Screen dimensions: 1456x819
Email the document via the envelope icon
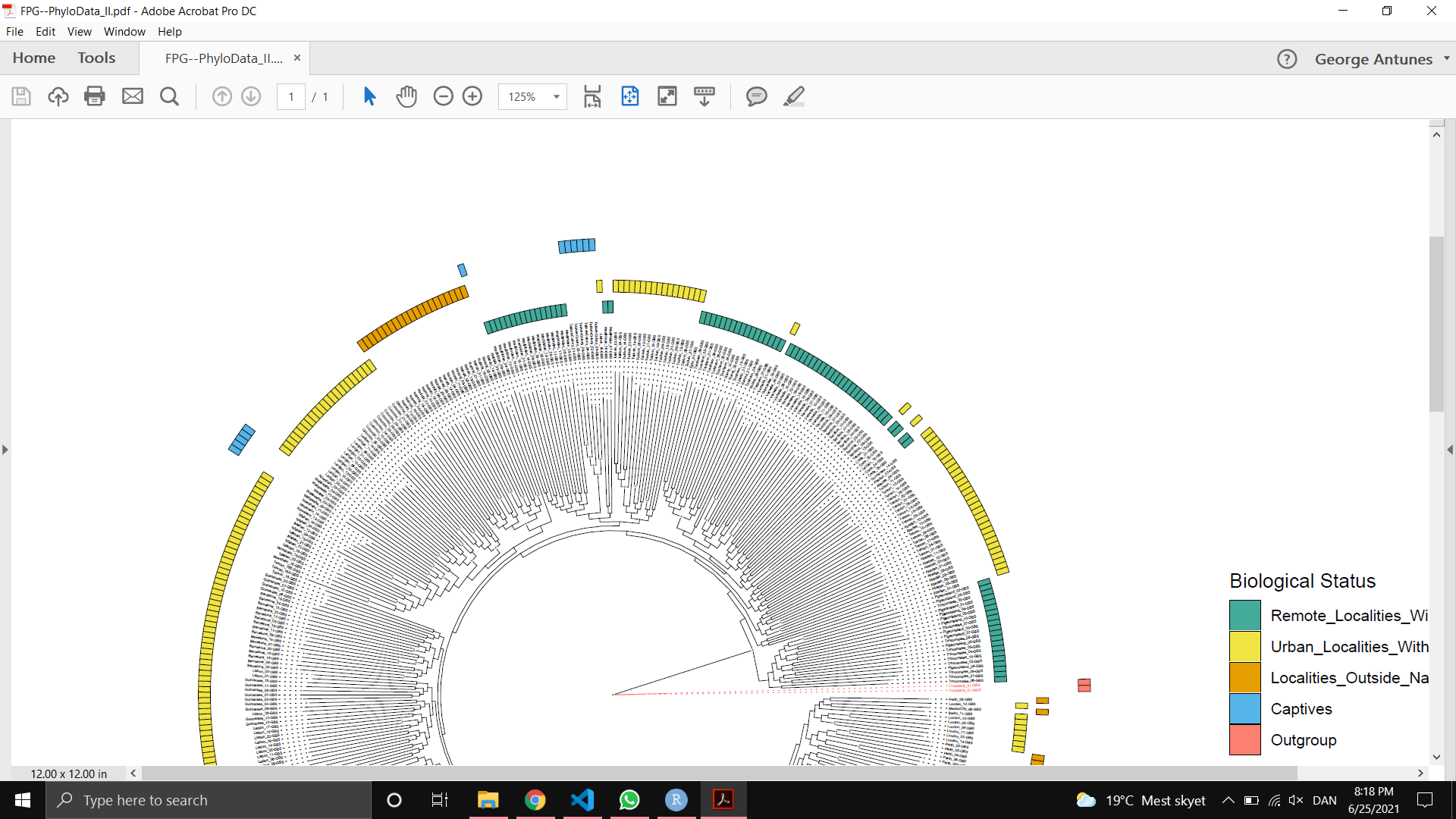(x=133, y=96)
